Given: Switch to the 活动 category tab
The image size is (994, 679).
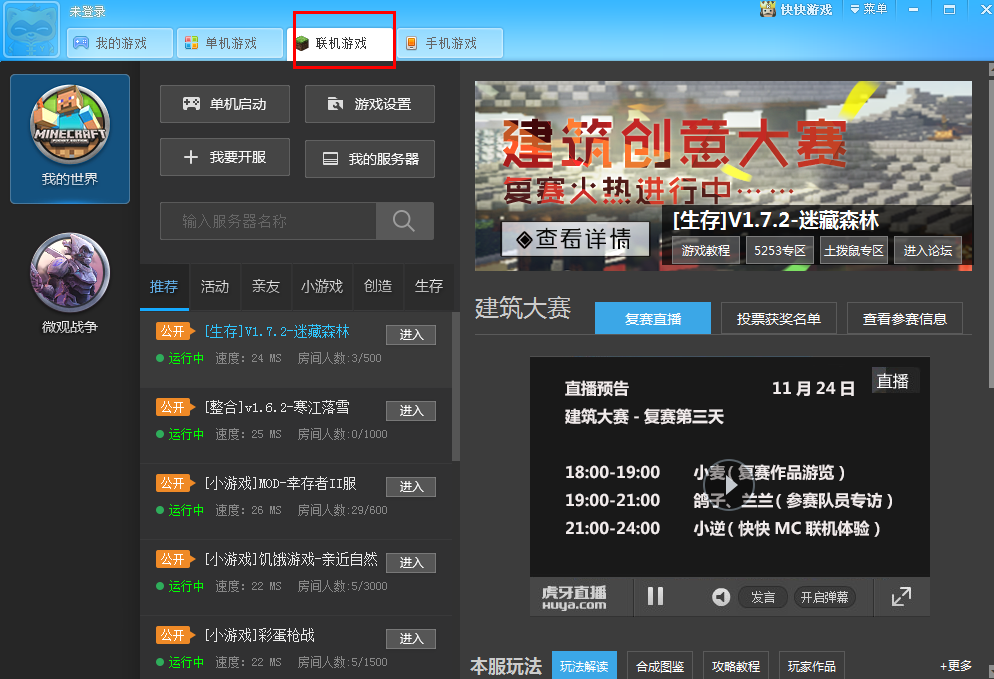Looking at the screenshot, I should pos(215,287).
